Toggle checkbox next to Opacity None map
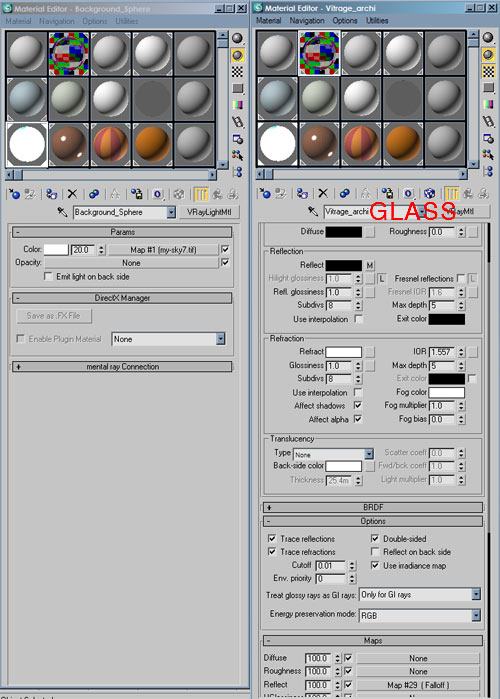500x699 pixels. (225, 263)
